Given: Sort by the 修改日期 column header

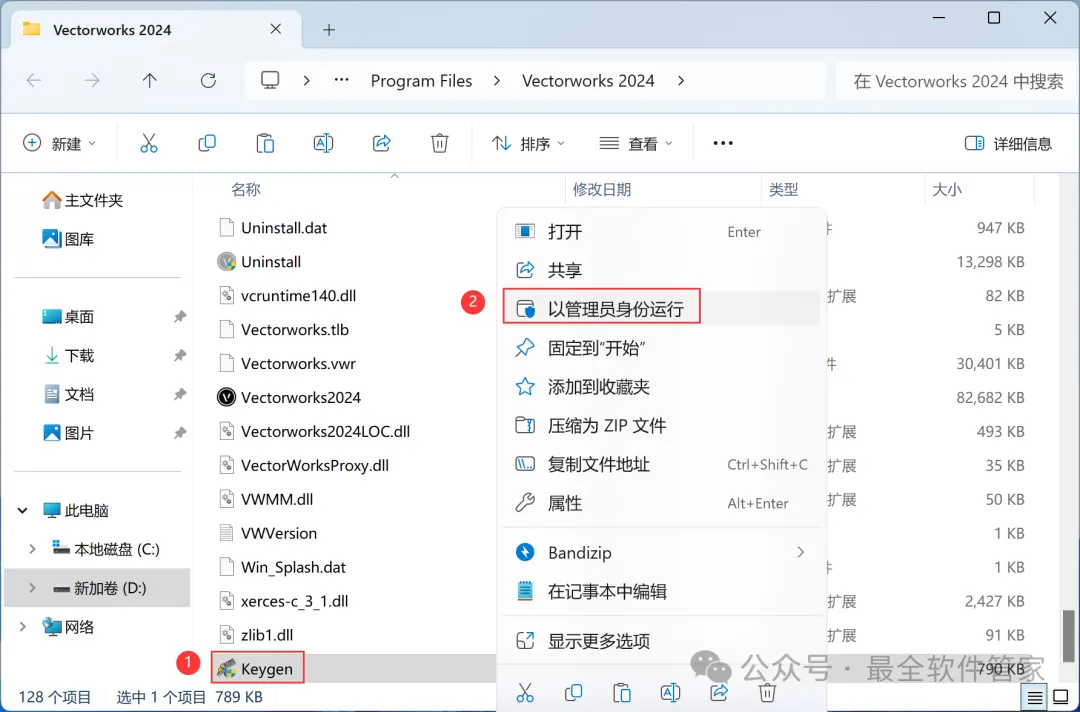Looking at the screenshot, I should point(602,189).
